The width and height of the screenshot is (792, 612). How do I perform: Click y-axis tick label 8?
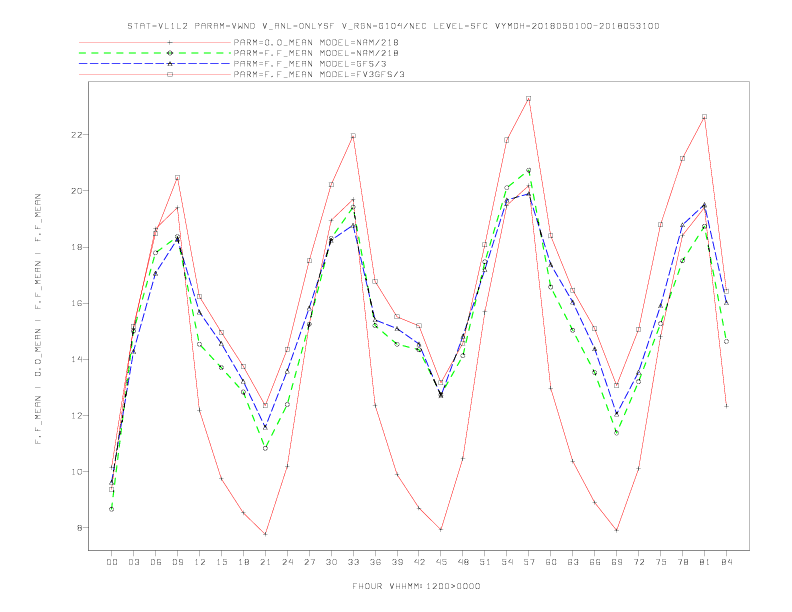click(x=80, y=528)
